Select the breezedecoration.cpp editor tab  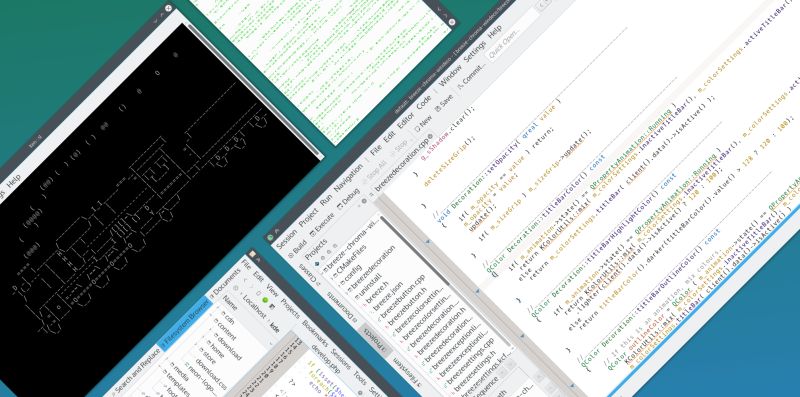coord(402,164)
